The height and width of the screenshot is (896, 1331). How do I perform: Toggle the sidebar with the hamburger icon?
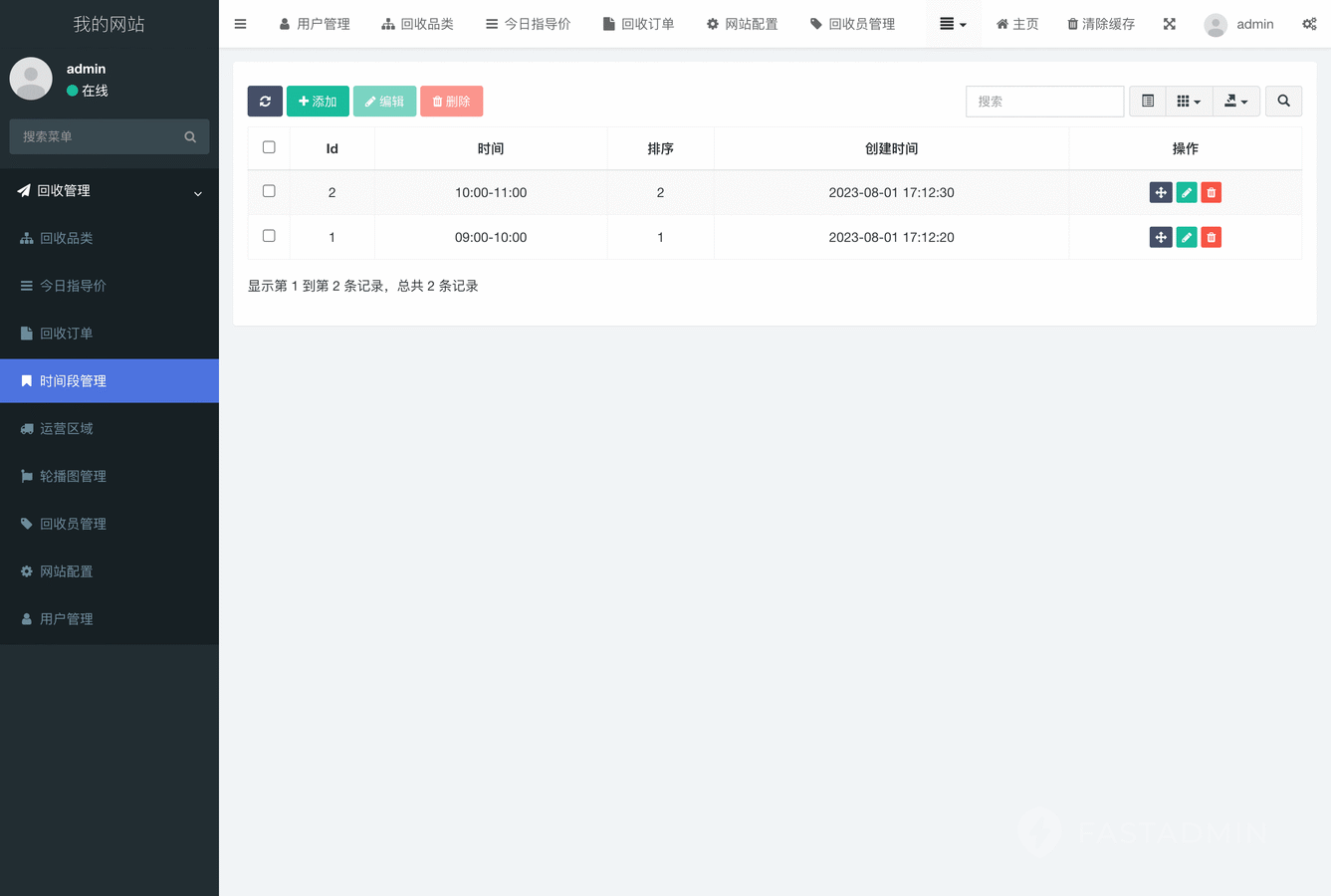pyautogui.click(x=240, y=24)
